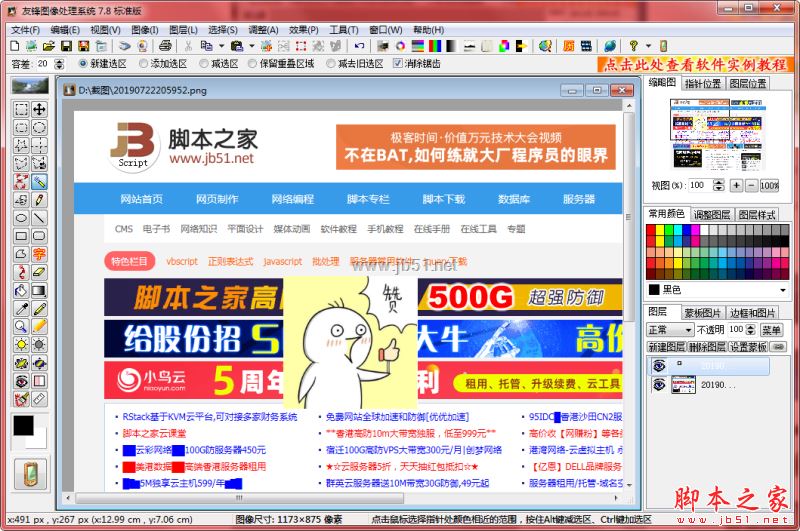Image resolution: width=800 pixels, height=531 pixels.
Task: Open the 图层(L) menu
Action: point(183,30)
